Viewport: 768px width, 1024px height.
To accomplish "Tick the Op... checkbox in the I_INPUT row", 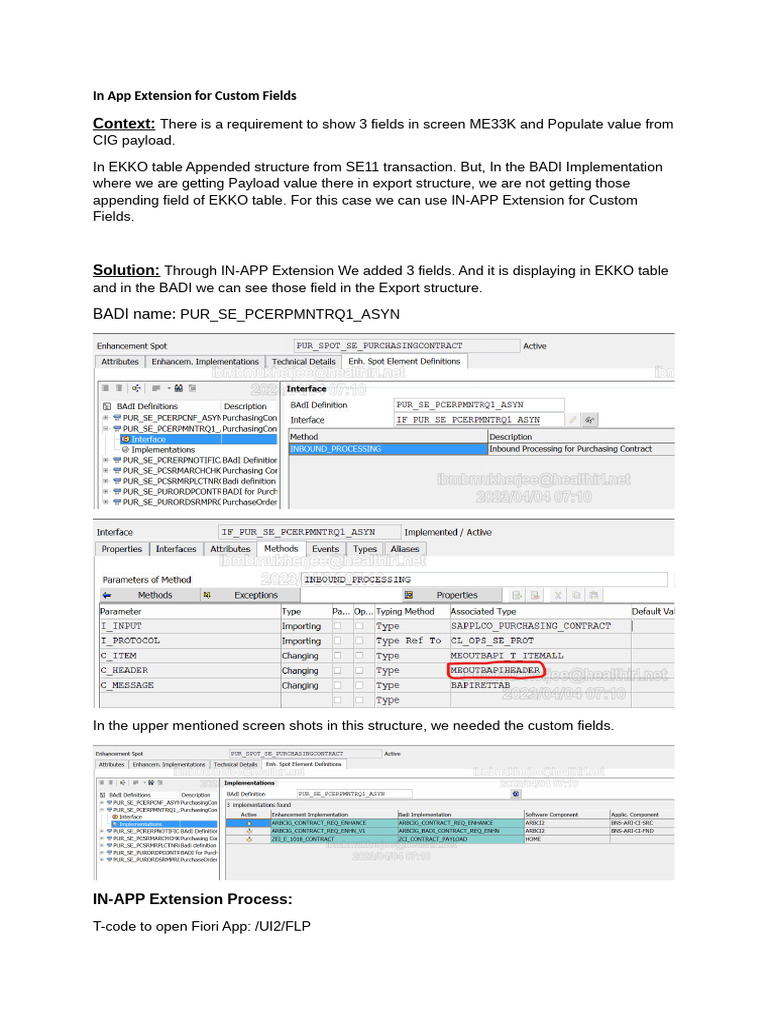I will click(x=359, y=626).
